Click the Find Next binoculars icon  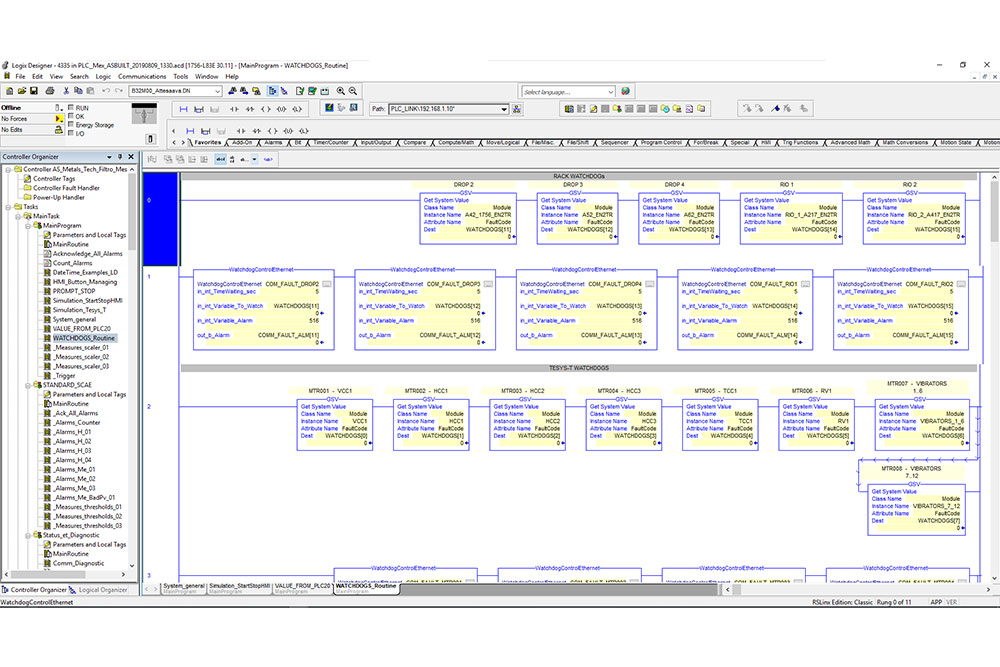(244, 91)
